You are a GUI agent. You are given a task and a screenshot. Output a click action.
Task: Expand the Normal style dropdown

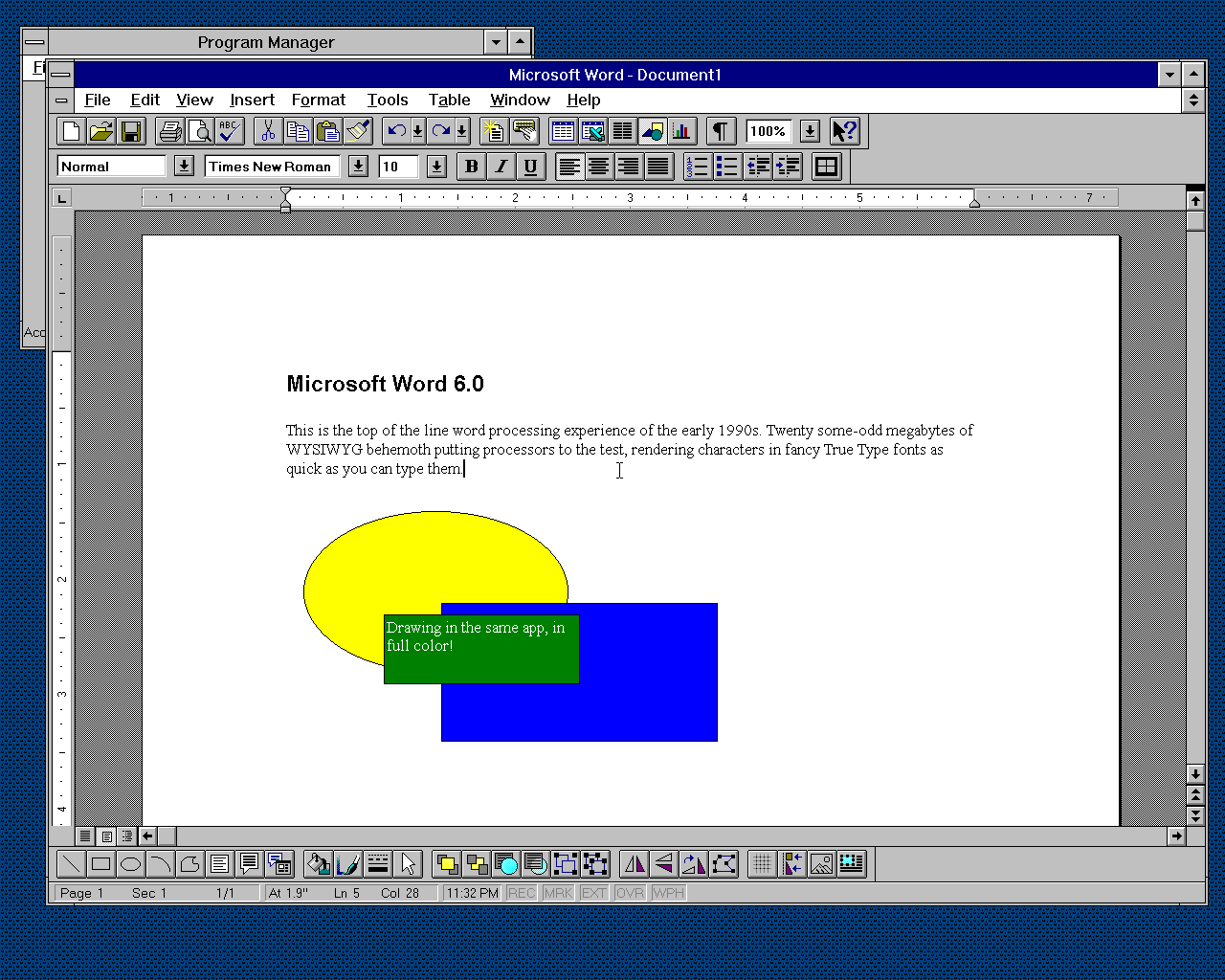coord(184,167)
